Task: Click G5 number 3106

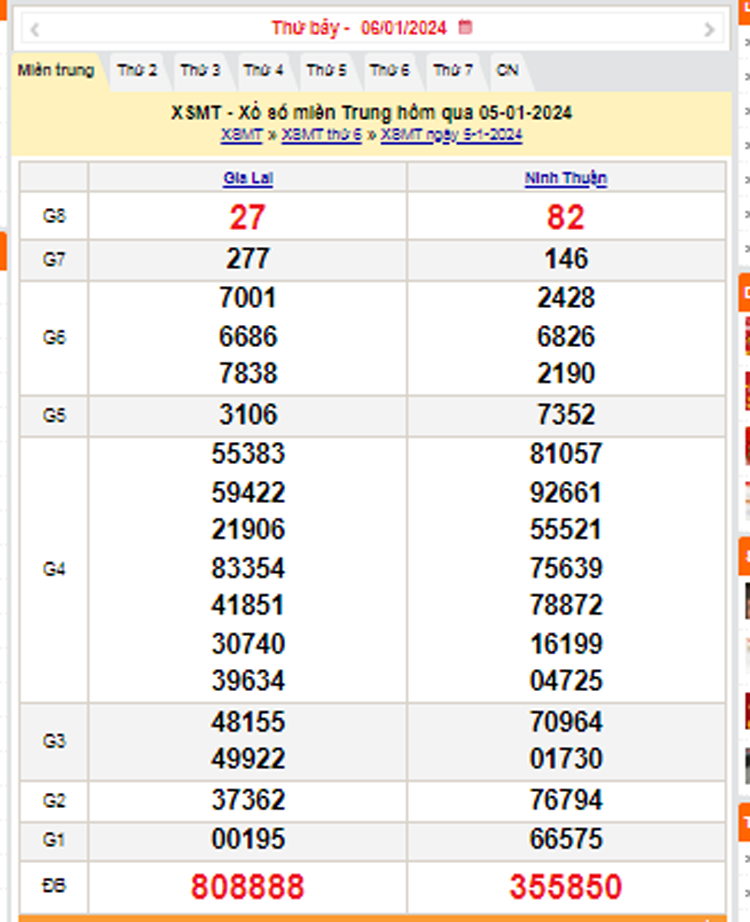Action: [x=248, y=415]
